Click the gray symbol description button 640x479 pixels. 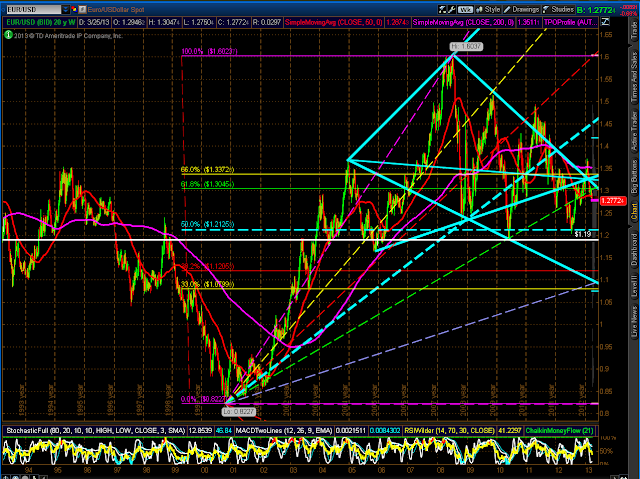pos(82,9)
